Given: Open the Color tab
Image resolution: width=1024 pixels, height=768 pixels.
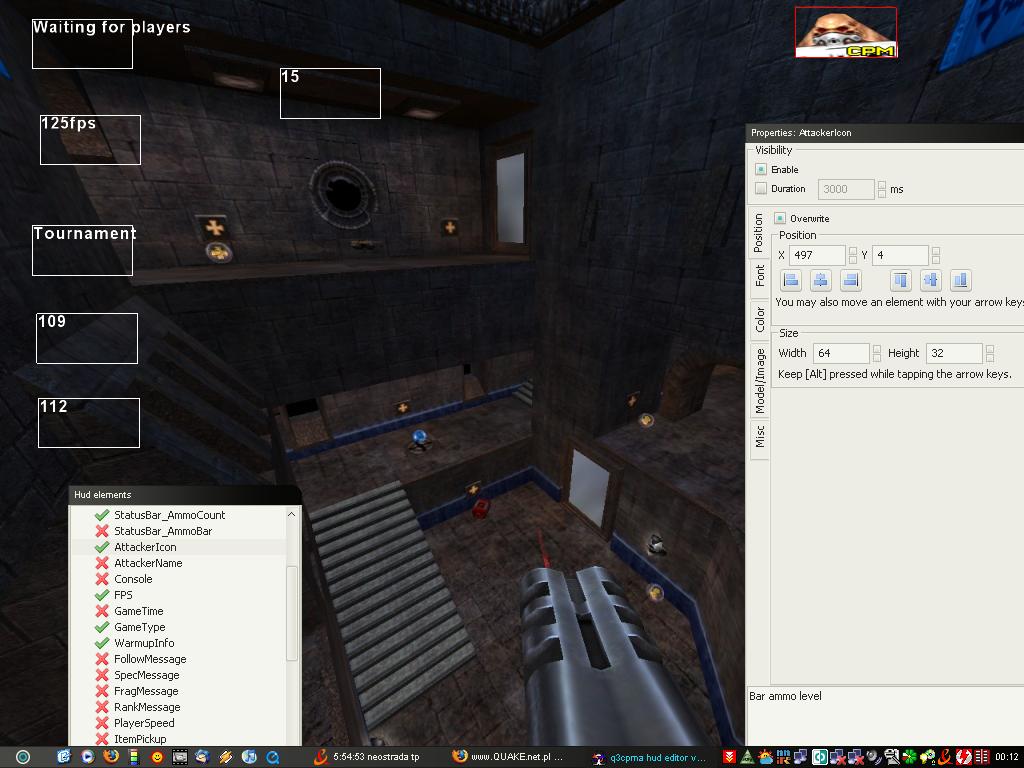Looking at the screenshot, I should tap(760, 319).
